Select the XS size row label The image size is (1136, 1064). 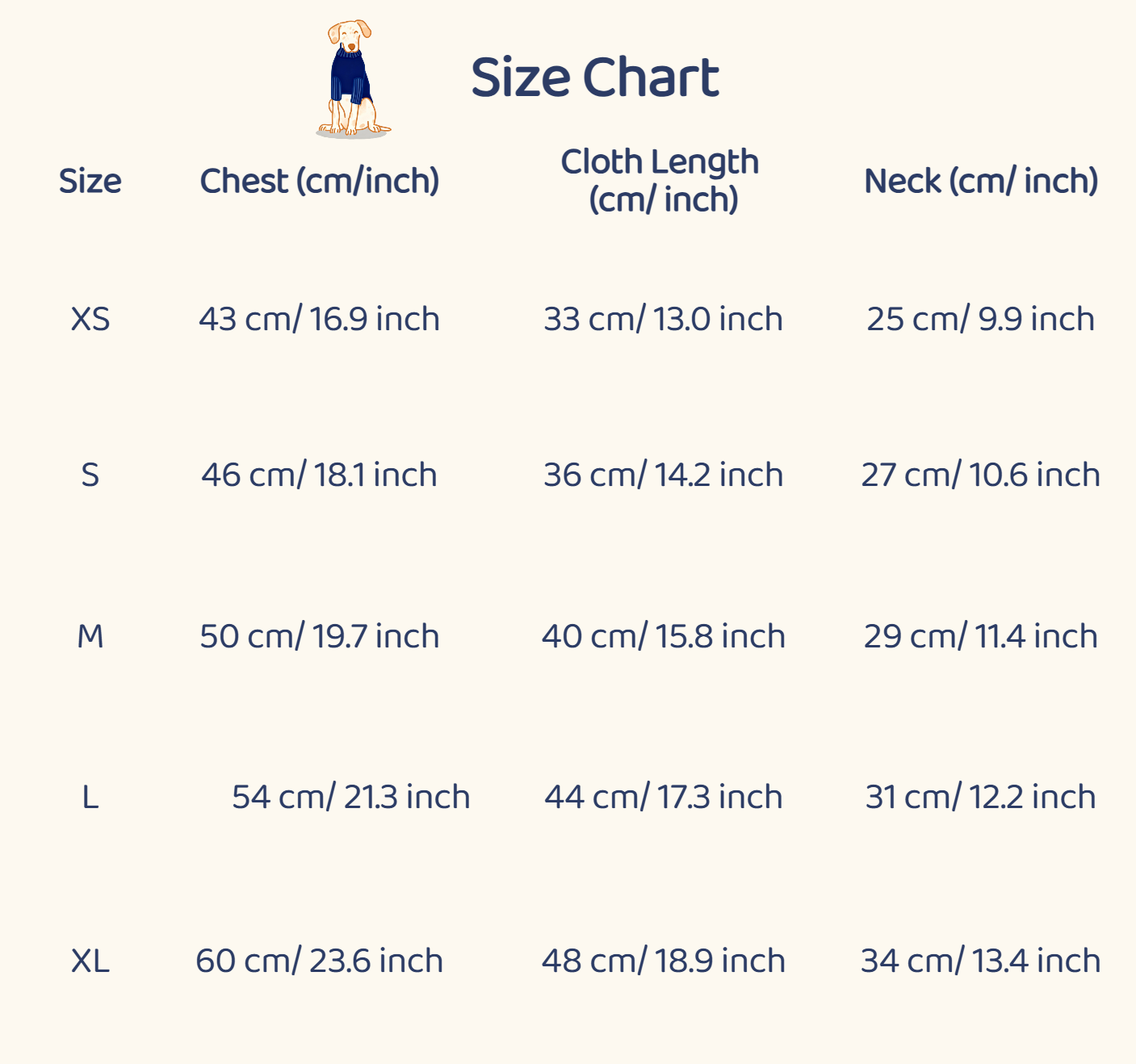pyautogui.click(x=90, y=320)
